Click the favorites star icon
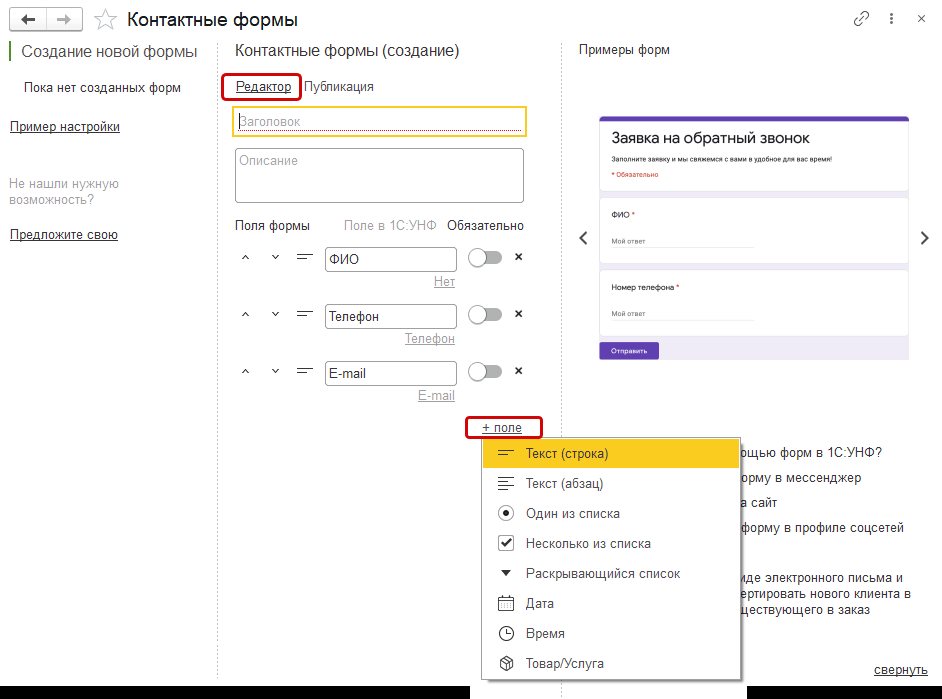This screenshot has height=699, width=942. pyautogui.click(x=104, y=19)
